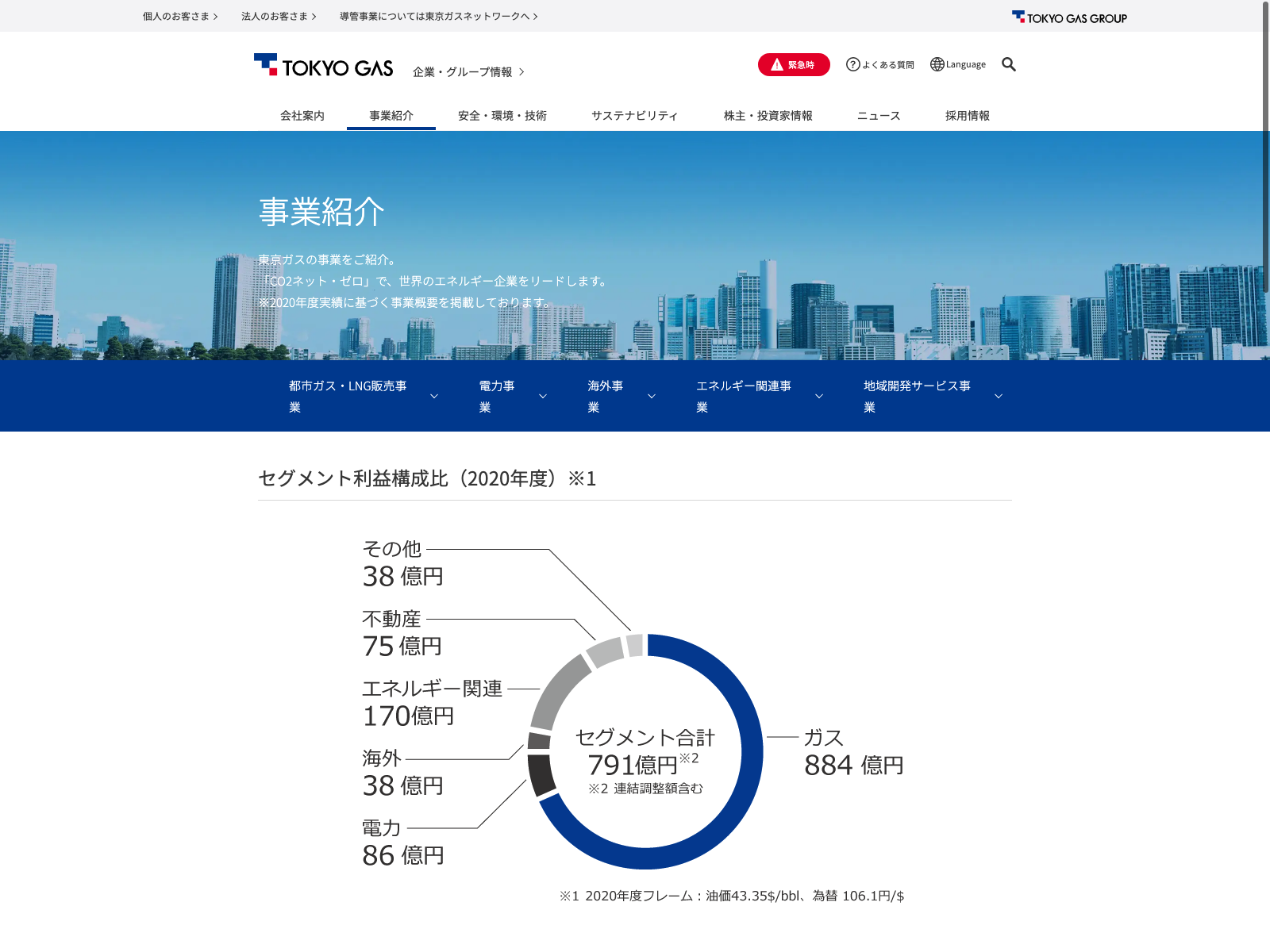Expand the 海外事業 section chevron
Image resolution: width=1270 pixels, height=952 pixels.
pos(652,396)
